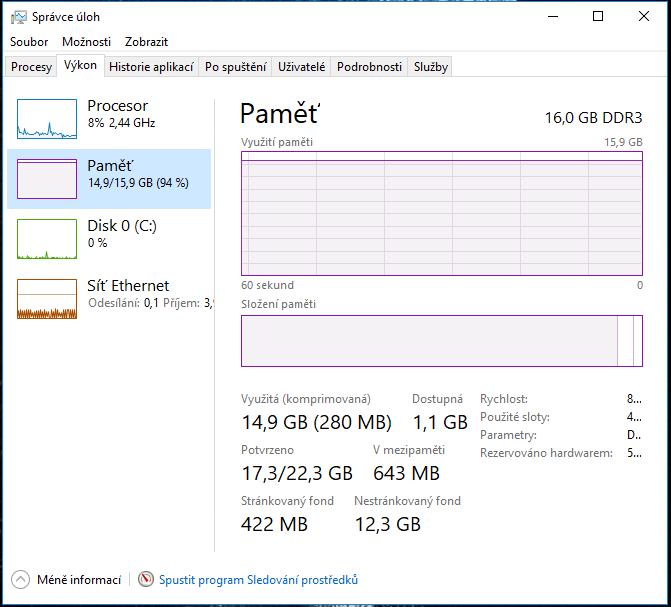Select the Procesor mini graph thumbnail
The image size is (671, 607).
(47, 119)
